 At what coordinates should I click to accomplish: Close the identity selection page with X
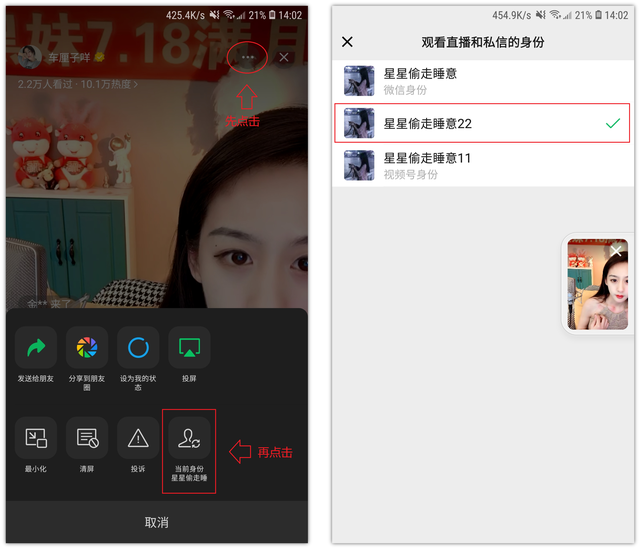347,42
